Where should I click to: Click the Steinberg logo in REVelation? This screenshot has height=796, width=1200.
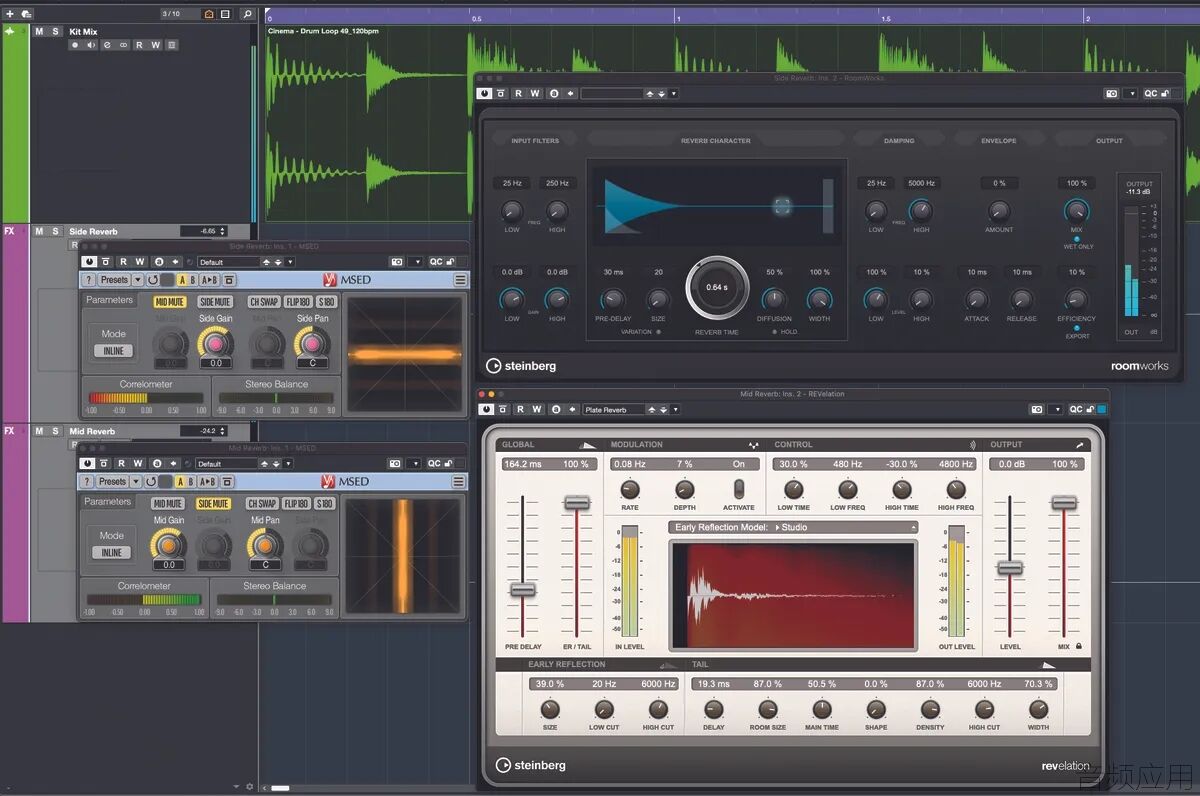pyautogui.click(x=531, y=765)
